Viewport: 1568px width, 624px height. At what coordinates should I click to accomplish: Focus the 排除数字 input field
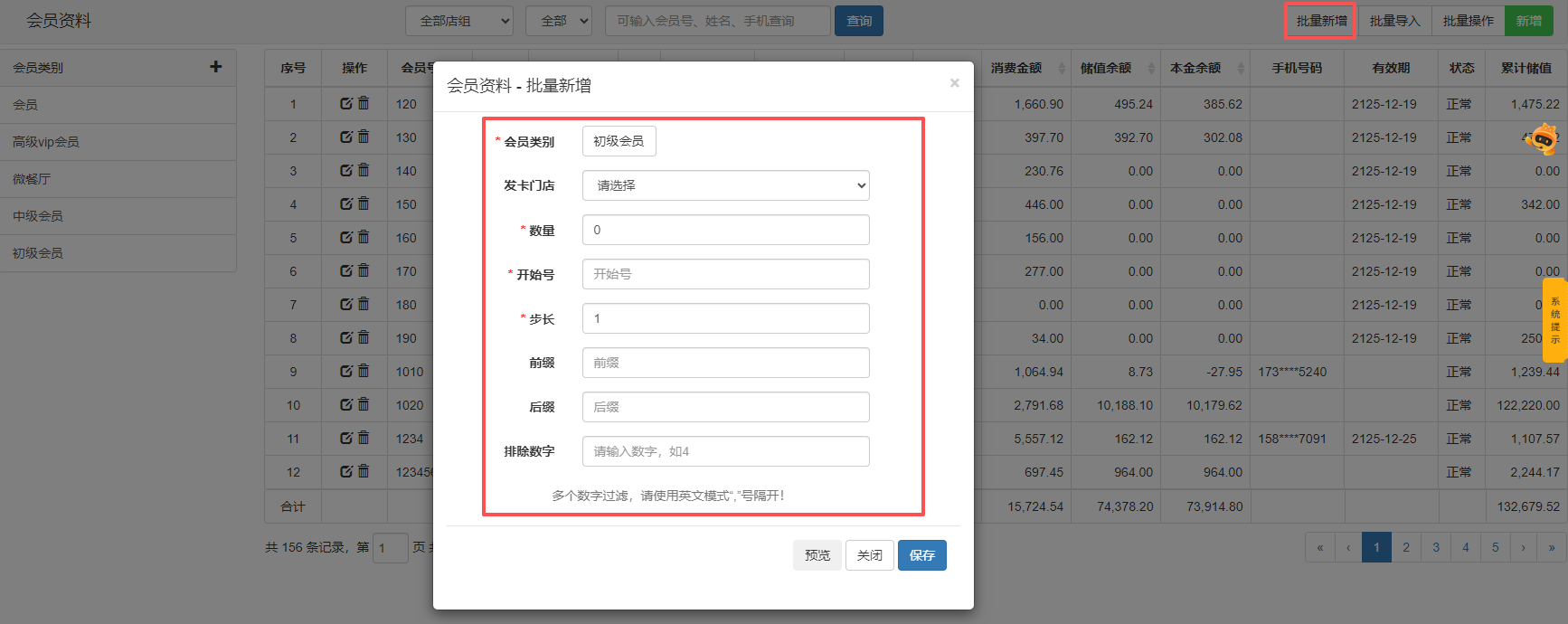point(725,451)
